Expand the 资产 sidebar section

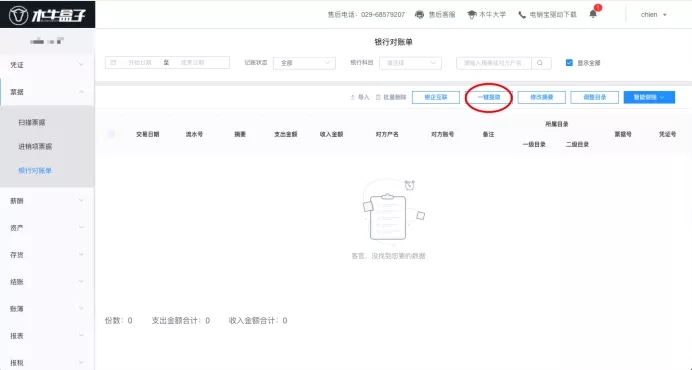[47, 228]
